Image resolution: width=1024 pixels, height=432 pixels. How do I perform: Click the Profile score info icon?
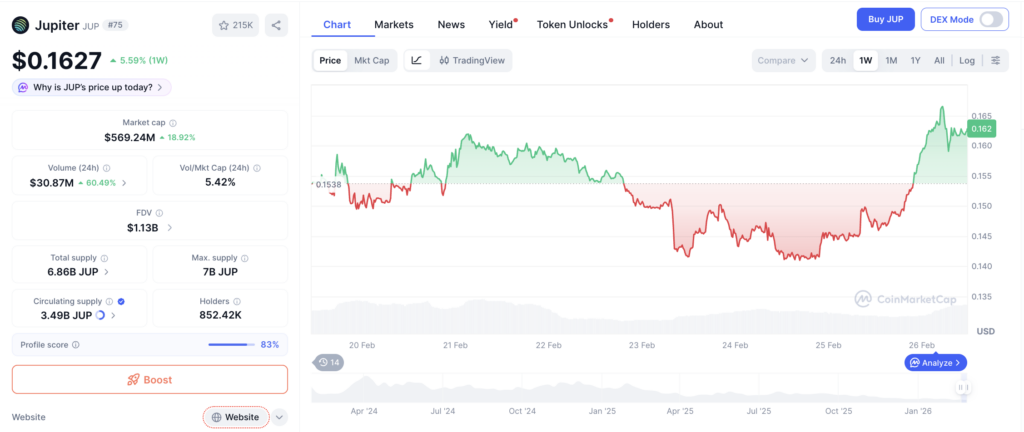tap(76, 345)
